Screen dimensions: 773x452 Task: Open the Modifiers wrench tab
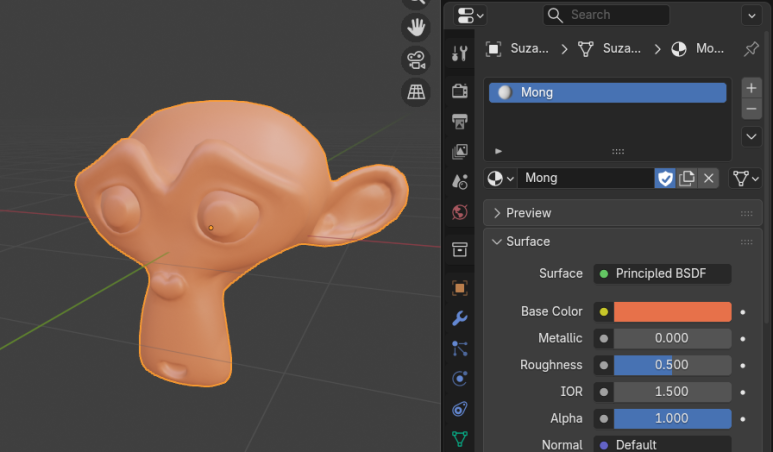click(x=459, y=318)
